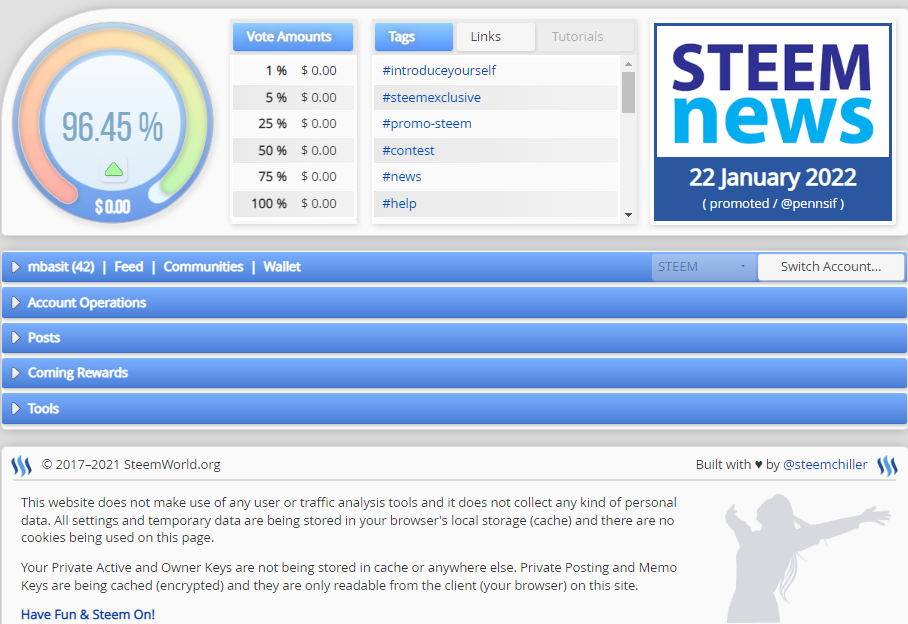This screenshot has height=624, width=908.
Task: Open the STEEM news promoted banner
Action: click(772, 122)
